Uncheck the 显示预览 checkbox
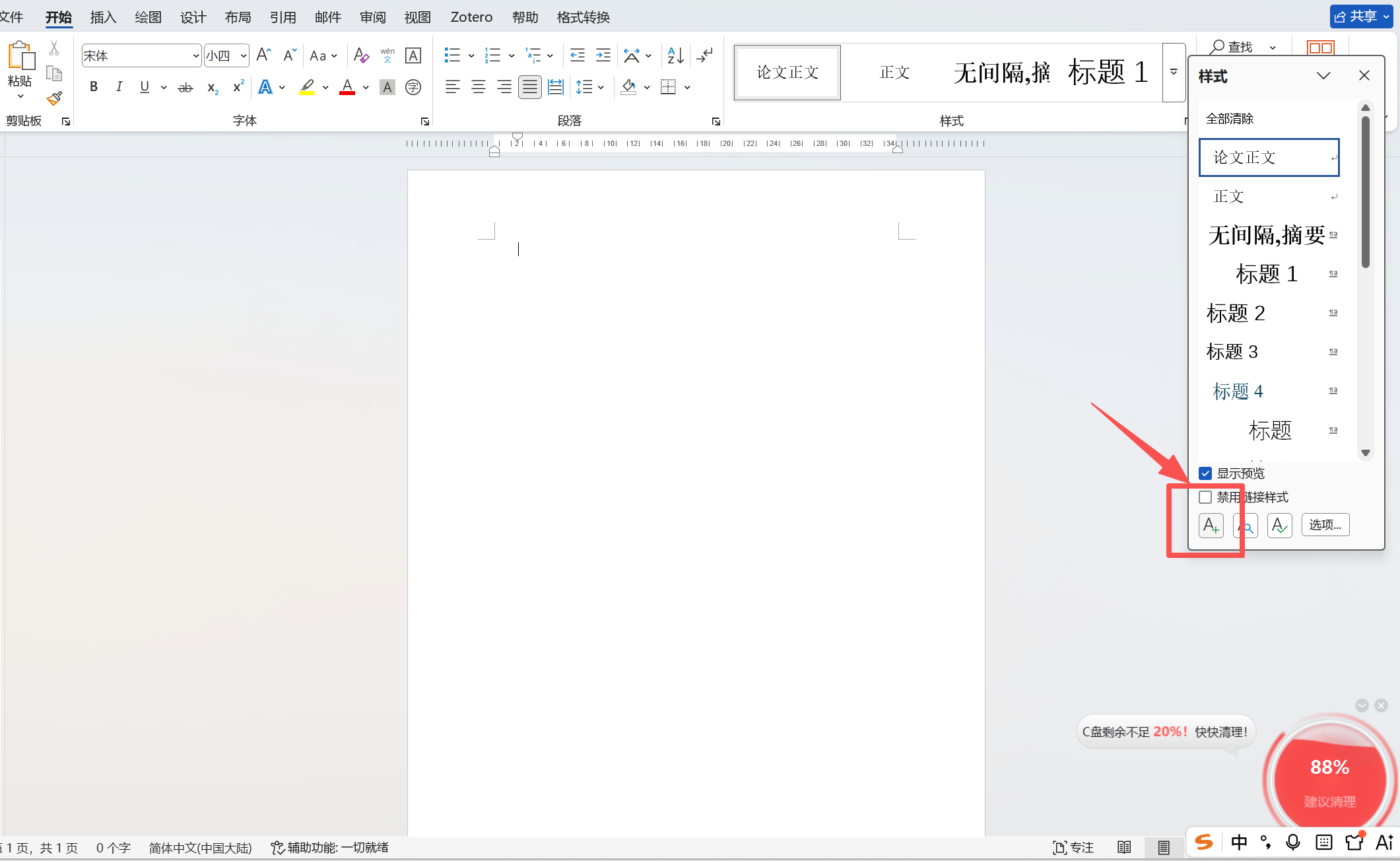This screenshot has width=1400, height=861. [1205, 473]
